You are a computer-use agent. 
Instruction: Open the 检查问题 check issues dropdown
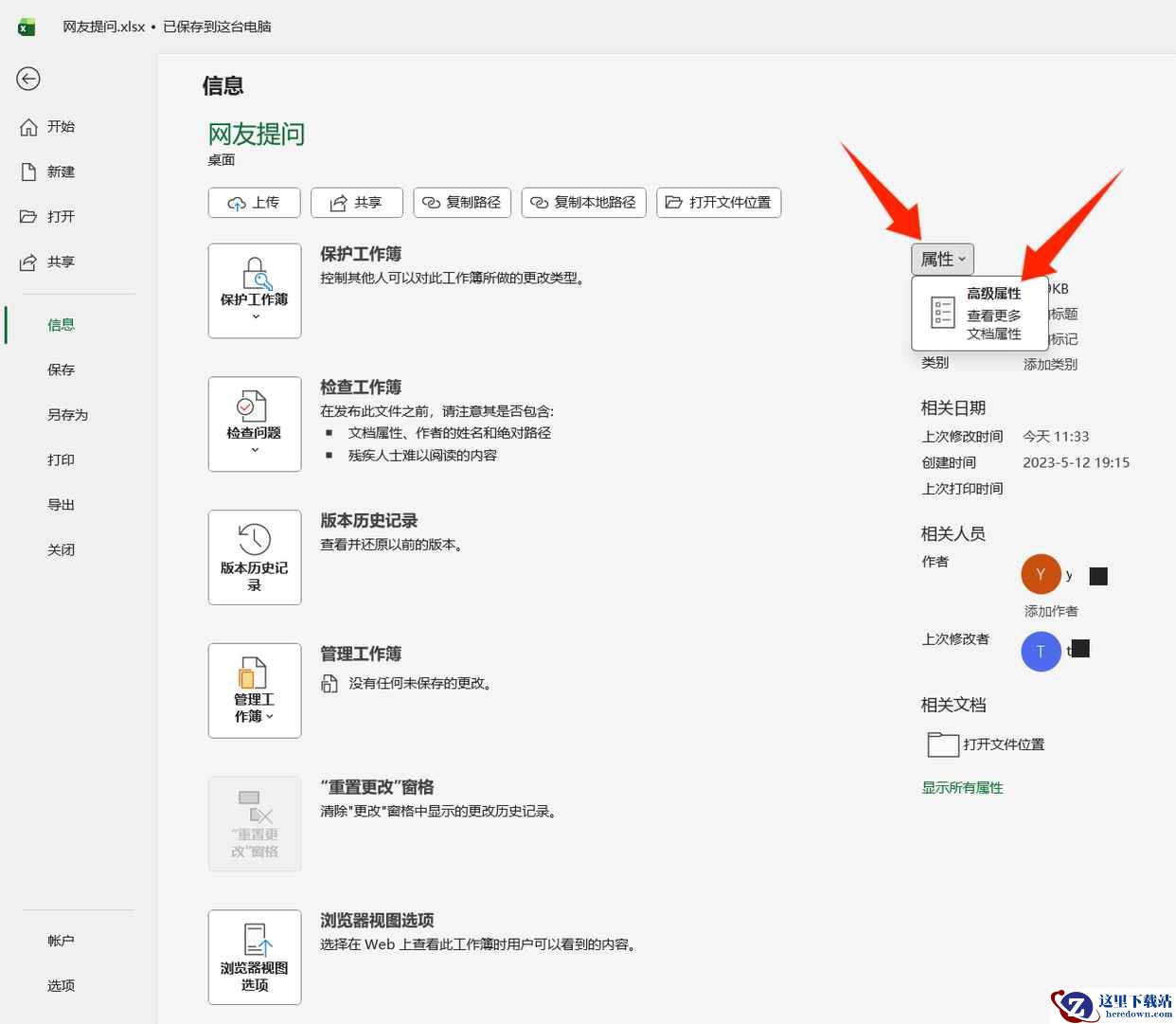tap(255, 423)
